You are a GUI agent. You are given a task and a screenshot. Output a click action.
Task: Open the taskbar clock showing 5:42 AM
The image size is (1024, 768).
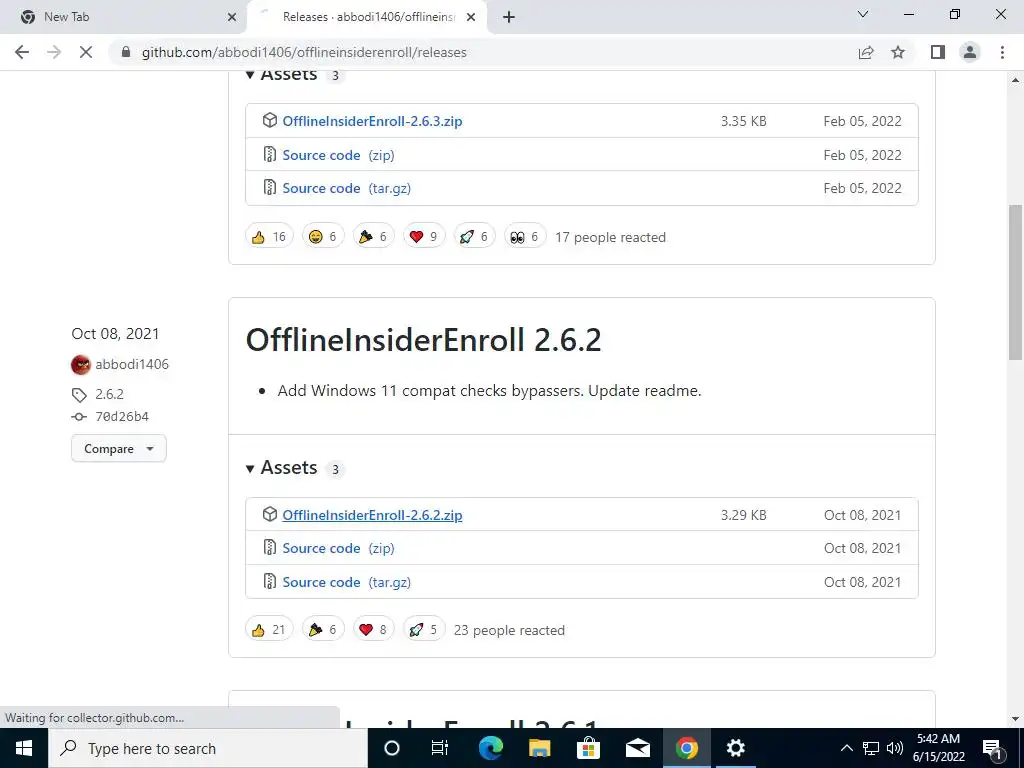938,748
